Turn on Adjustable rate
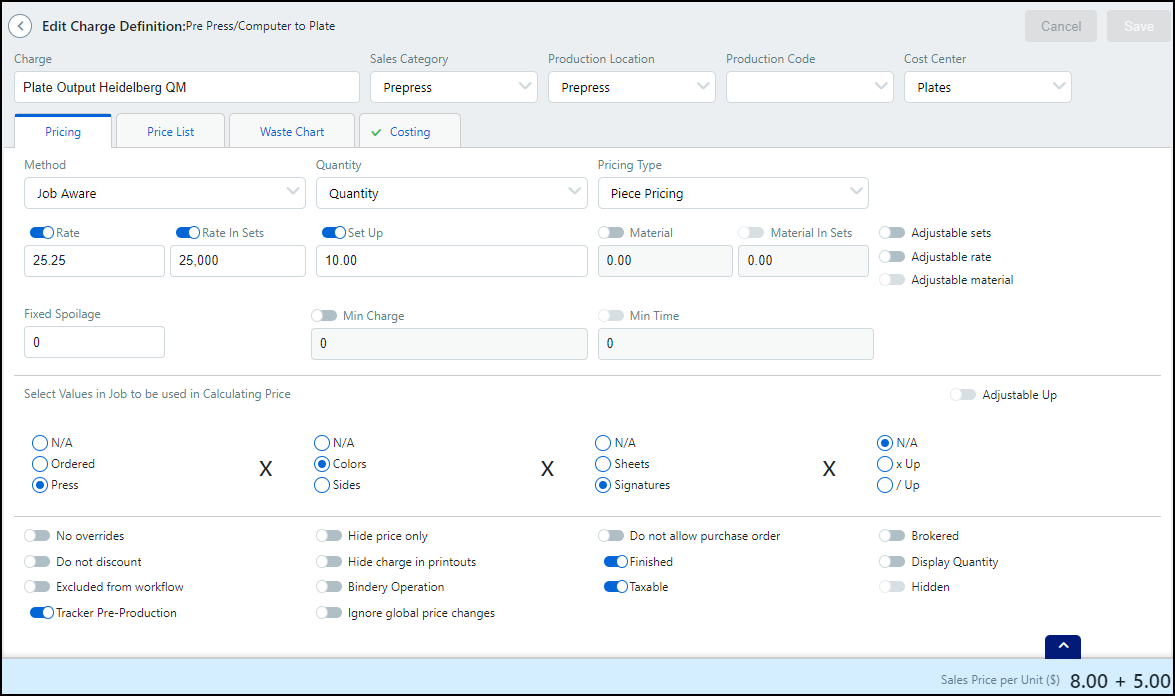Image resolution: width=1175 pixels, height=696 pixels. 892,257
